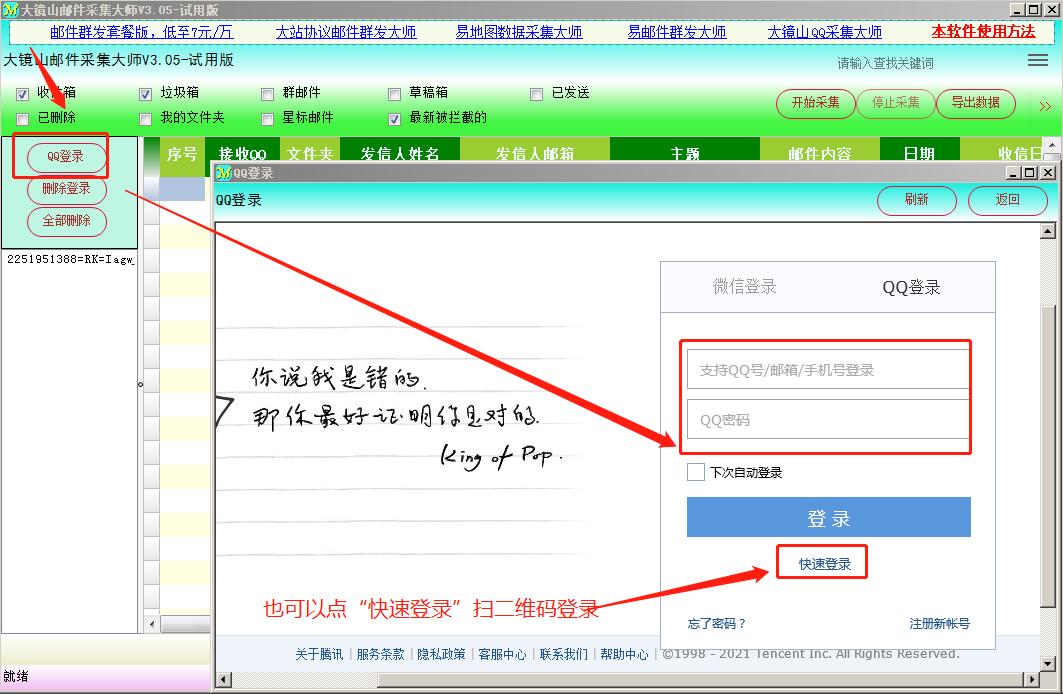Toggle the 最新被拦截的 checkbox
1063x694 pixels.
tap(395, 119)
